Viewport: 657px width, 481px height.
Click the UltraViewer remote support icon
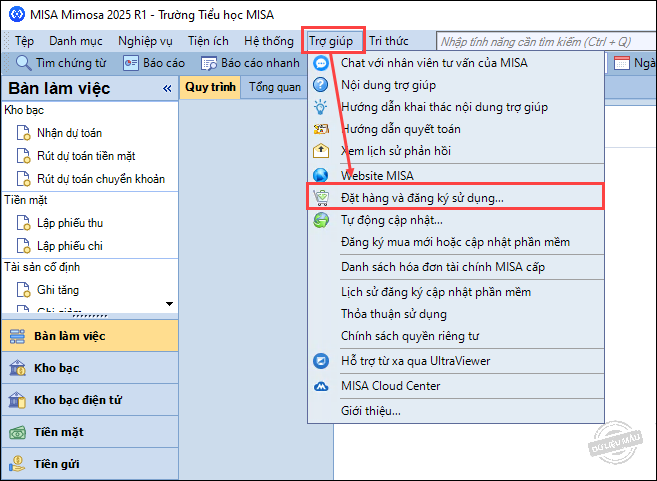click(321, 361)
